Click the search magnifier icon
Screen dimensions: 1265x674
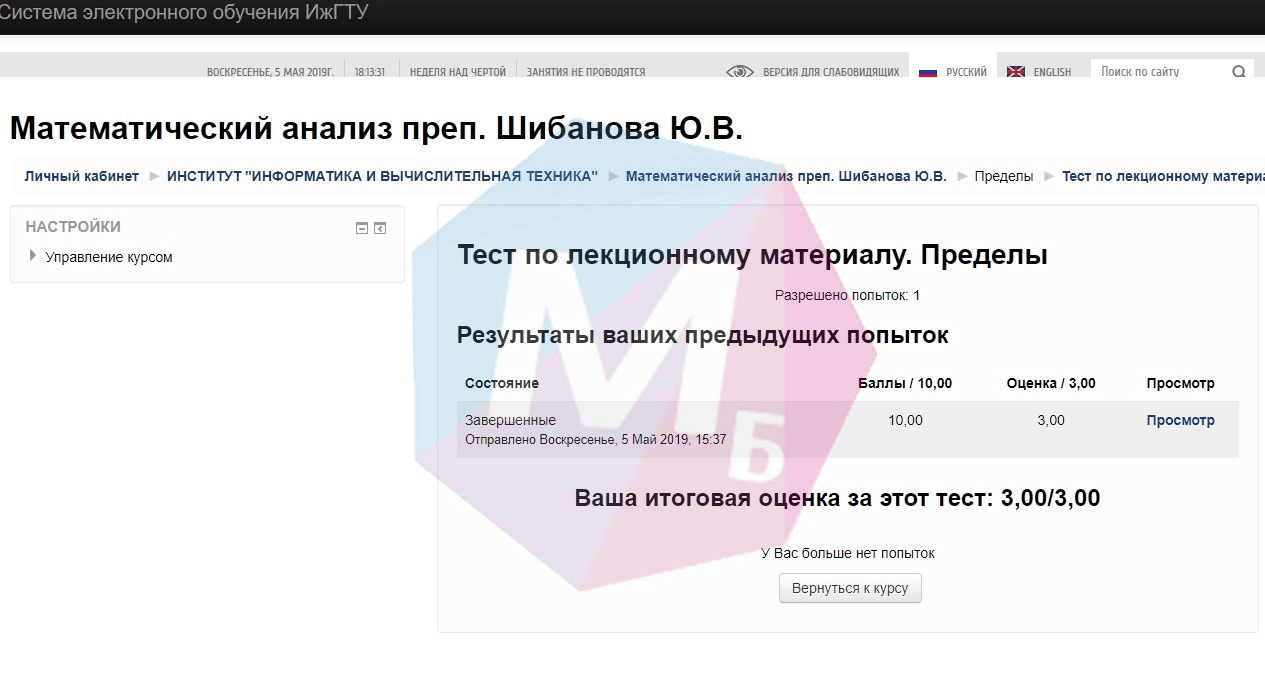pyautogui.click(x=1239, y=72)
